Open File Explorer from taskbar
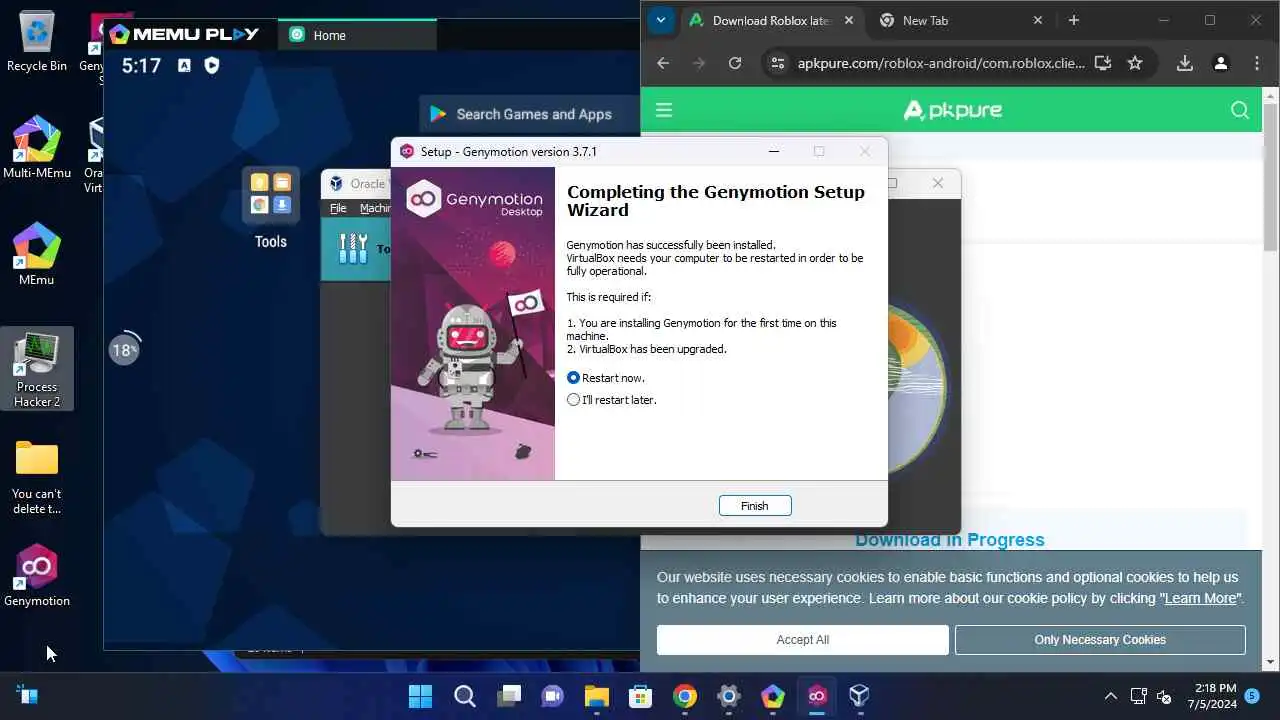The image size is (1280, 720). click(x=597, y=696)
